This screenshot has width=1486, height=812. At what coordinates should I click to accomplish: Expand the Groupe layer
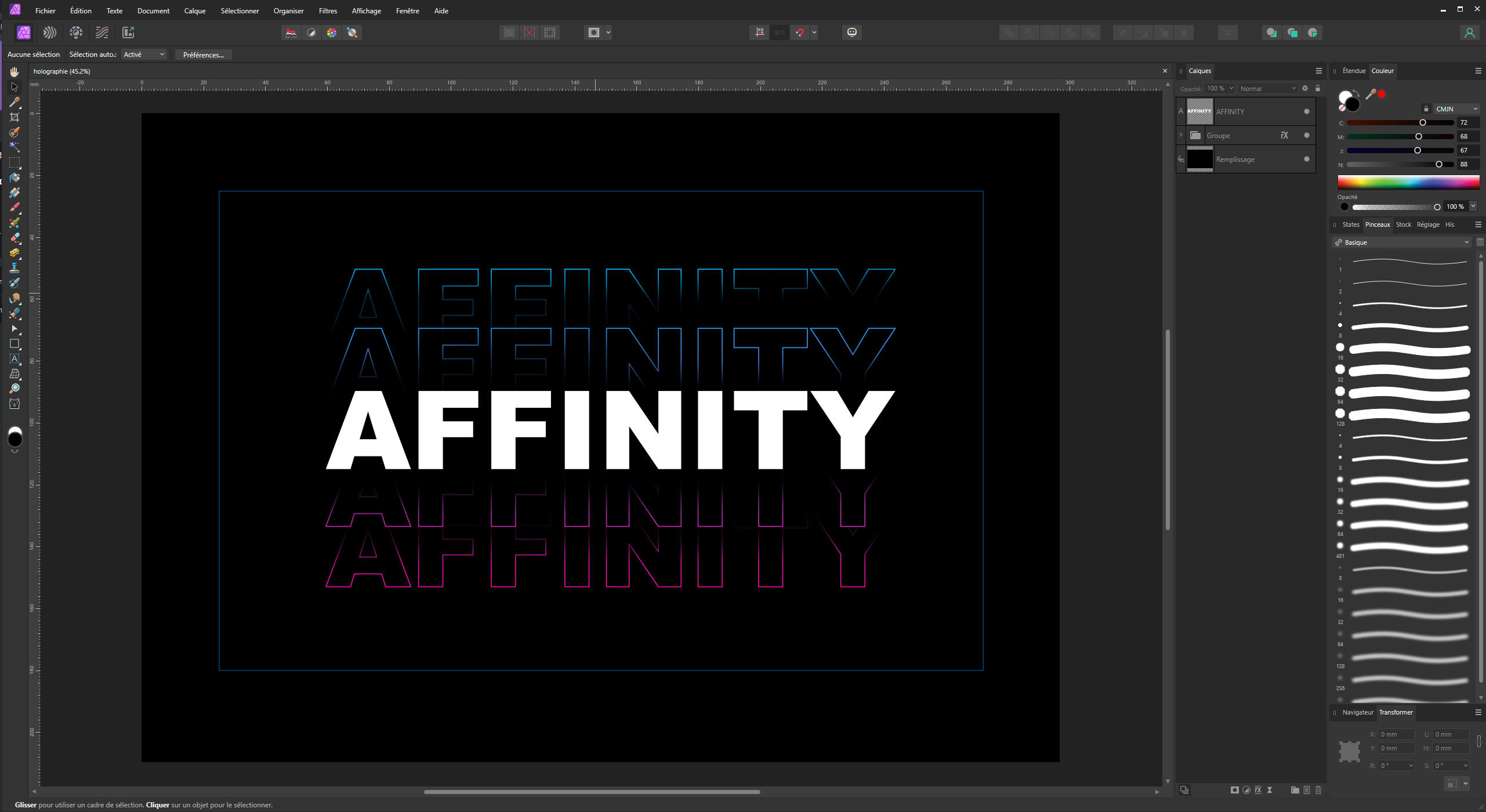coord(1181,135)
